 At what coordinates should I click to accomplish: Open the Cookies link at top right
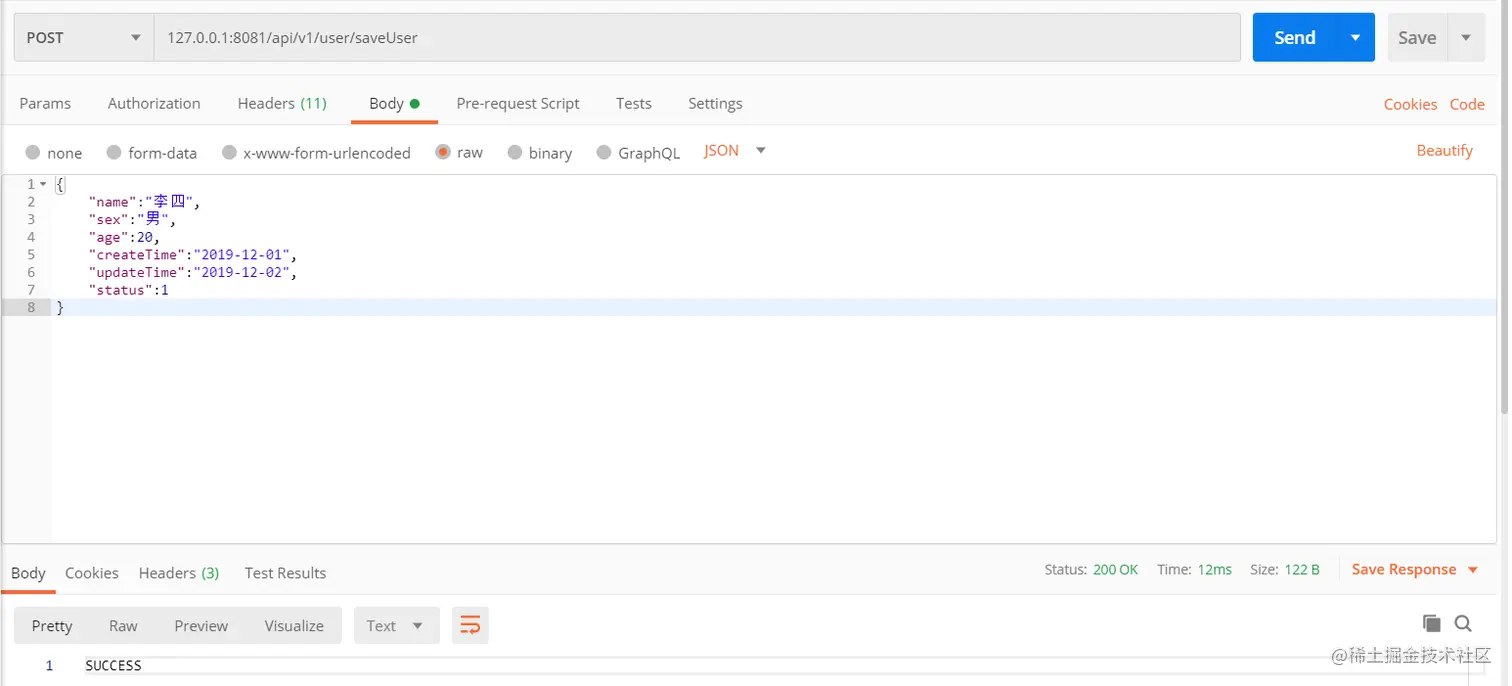(x=1410, y=104)
